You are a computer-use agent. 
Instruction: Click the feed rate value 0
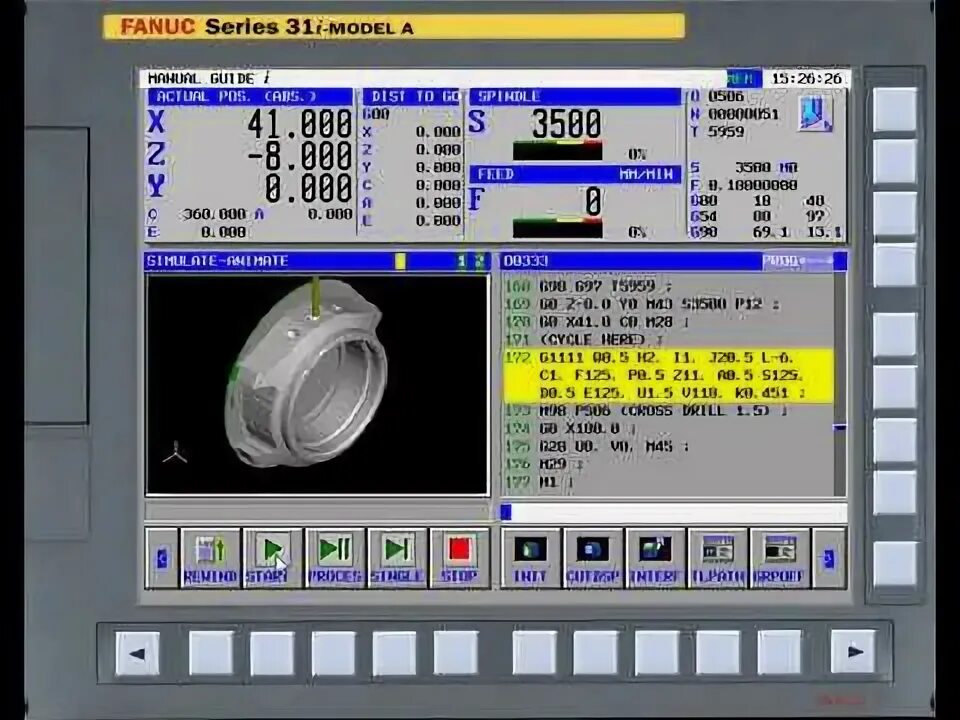click(593, 201)
